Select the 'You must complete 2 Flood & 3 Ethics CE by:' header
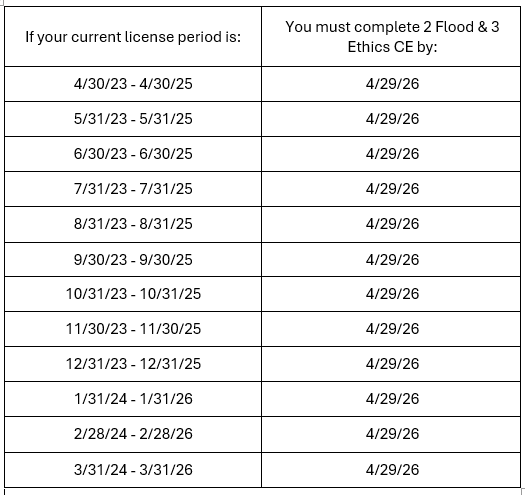 (x=392, y=37)
